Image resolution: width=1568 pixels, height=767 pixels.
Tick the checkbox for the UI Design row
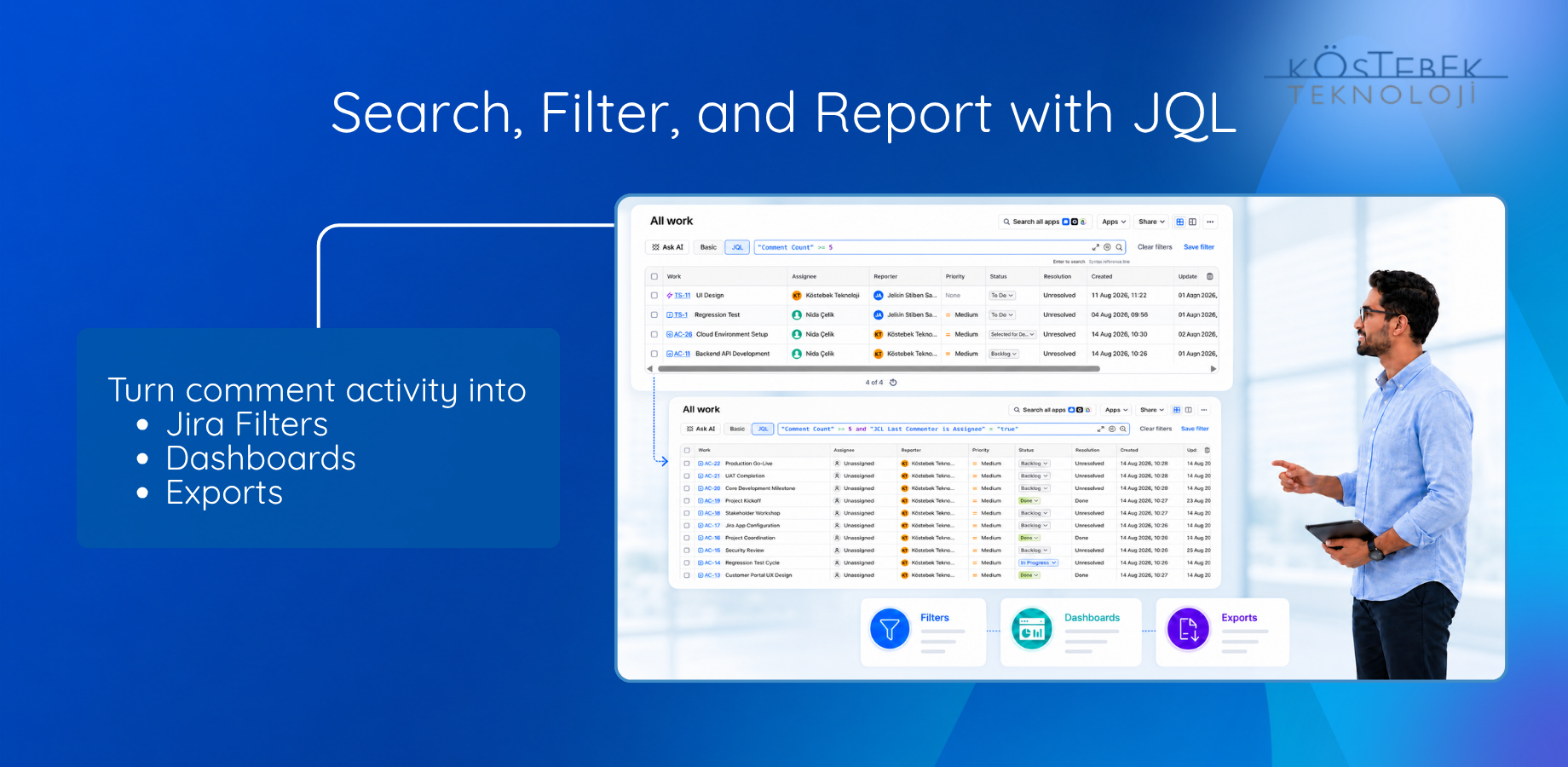click(654, 296)
